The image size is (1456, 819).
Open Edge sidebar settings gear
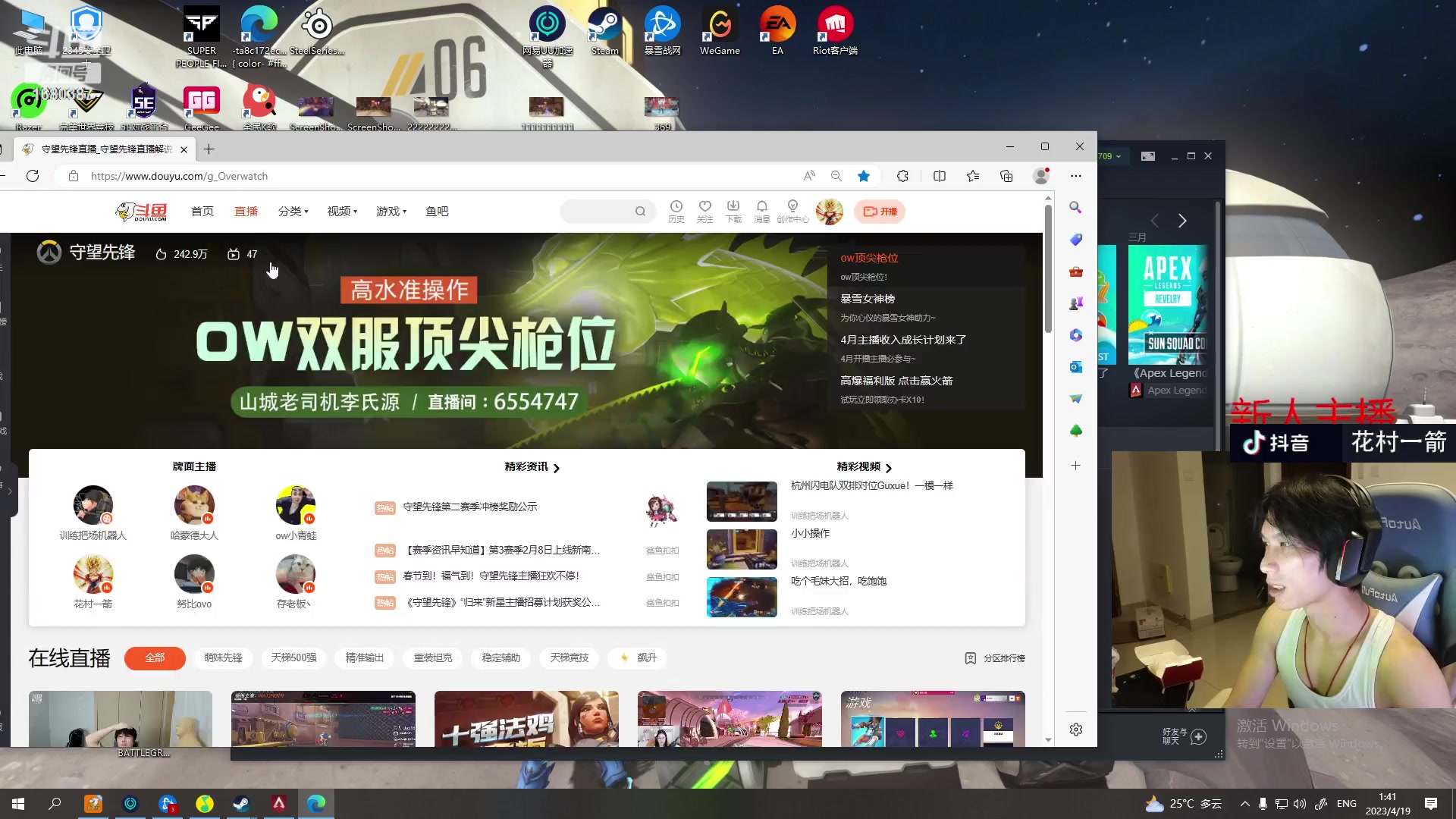pyautogui.click(x=1075, y=730)
